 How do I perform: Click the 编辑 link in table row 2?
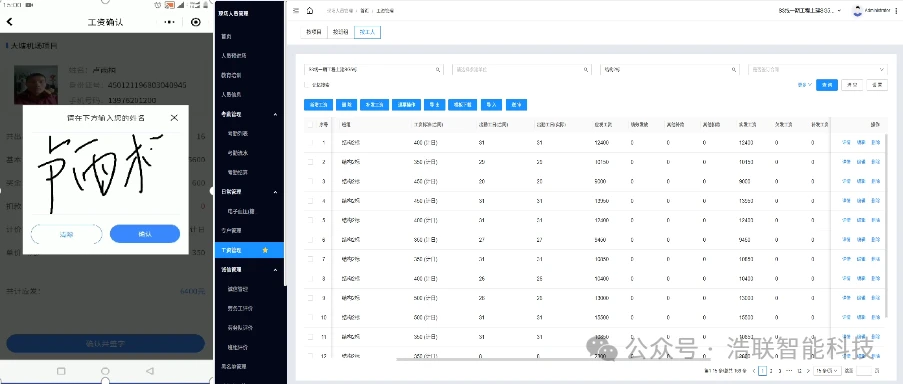[x=861, y=162]
